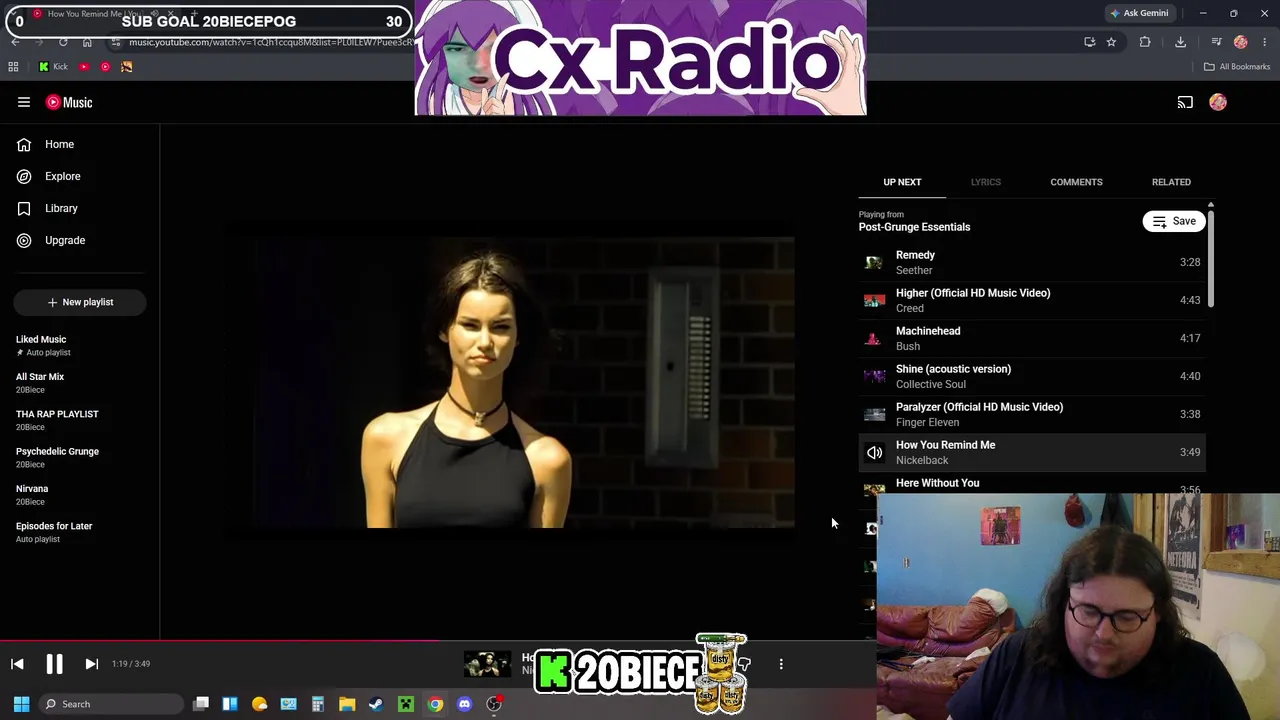
Task: Click the Chrome address bar URL
Action: 270,42
